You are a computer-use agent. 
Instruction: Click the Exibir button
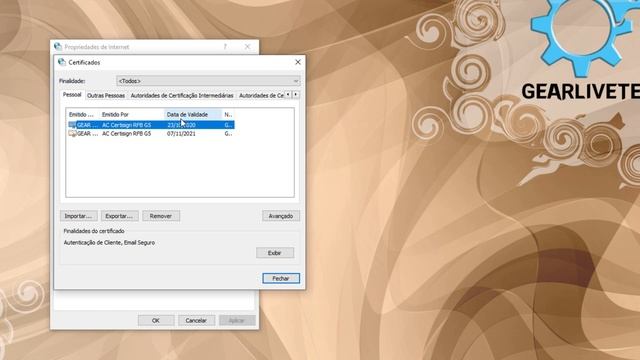pos(275,253)
